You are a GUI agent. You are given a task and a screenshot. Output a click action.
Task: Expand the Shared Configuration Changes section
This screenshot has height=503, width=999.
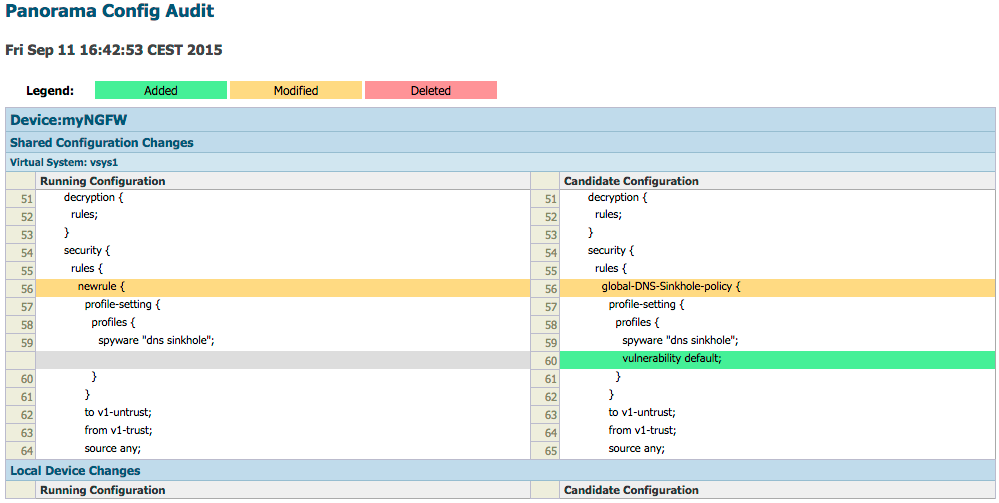[x=101, y=143]
